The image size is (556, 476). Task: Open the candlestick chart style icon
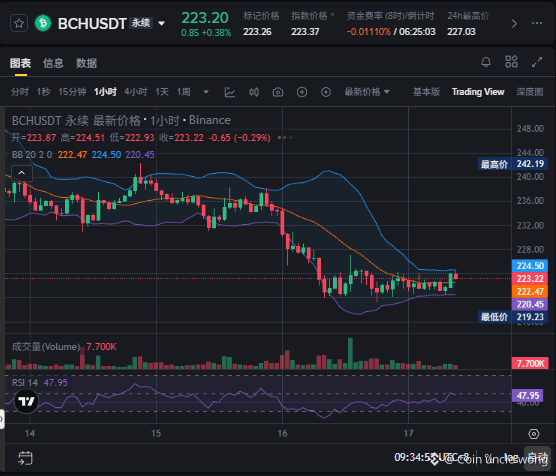(254, 92)
